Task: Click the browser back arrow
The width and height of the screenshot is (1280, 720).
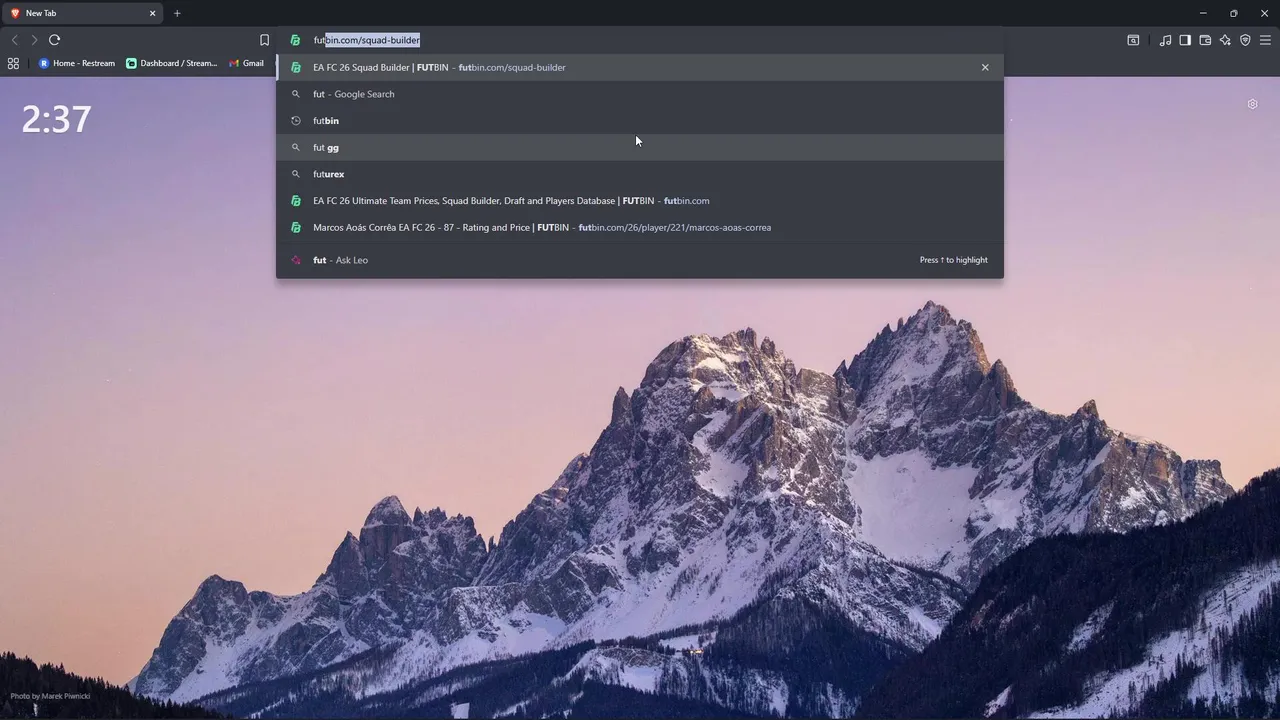Action: click(14, 40)
